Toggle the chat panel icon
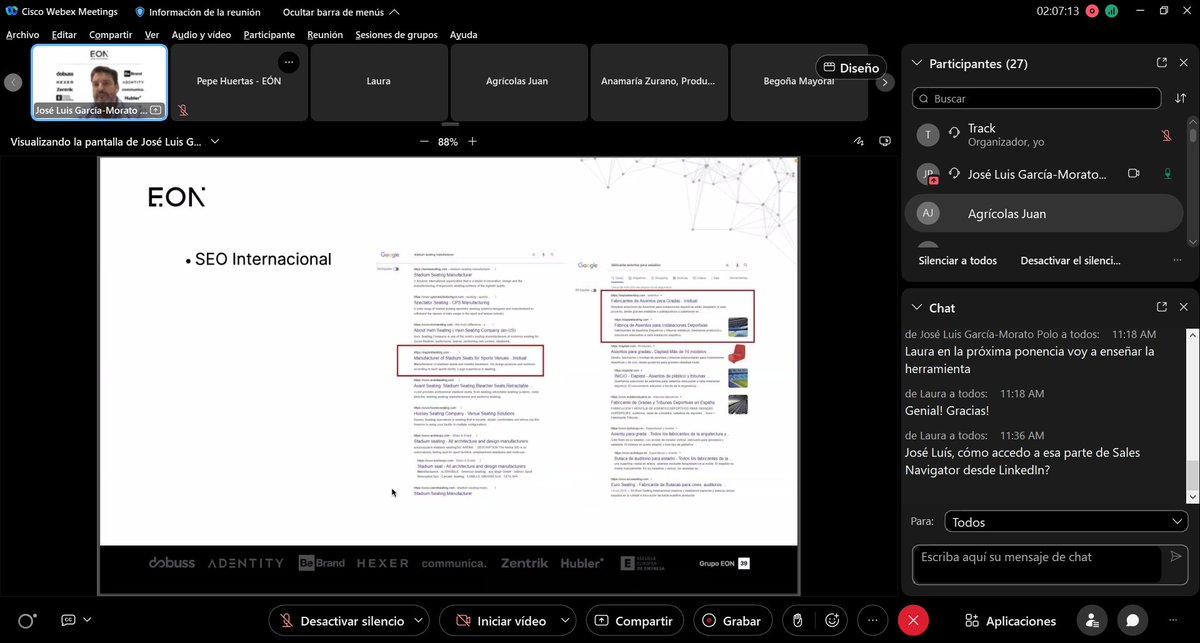Viewport: 1200px width, 643px height. (1133, 621)
